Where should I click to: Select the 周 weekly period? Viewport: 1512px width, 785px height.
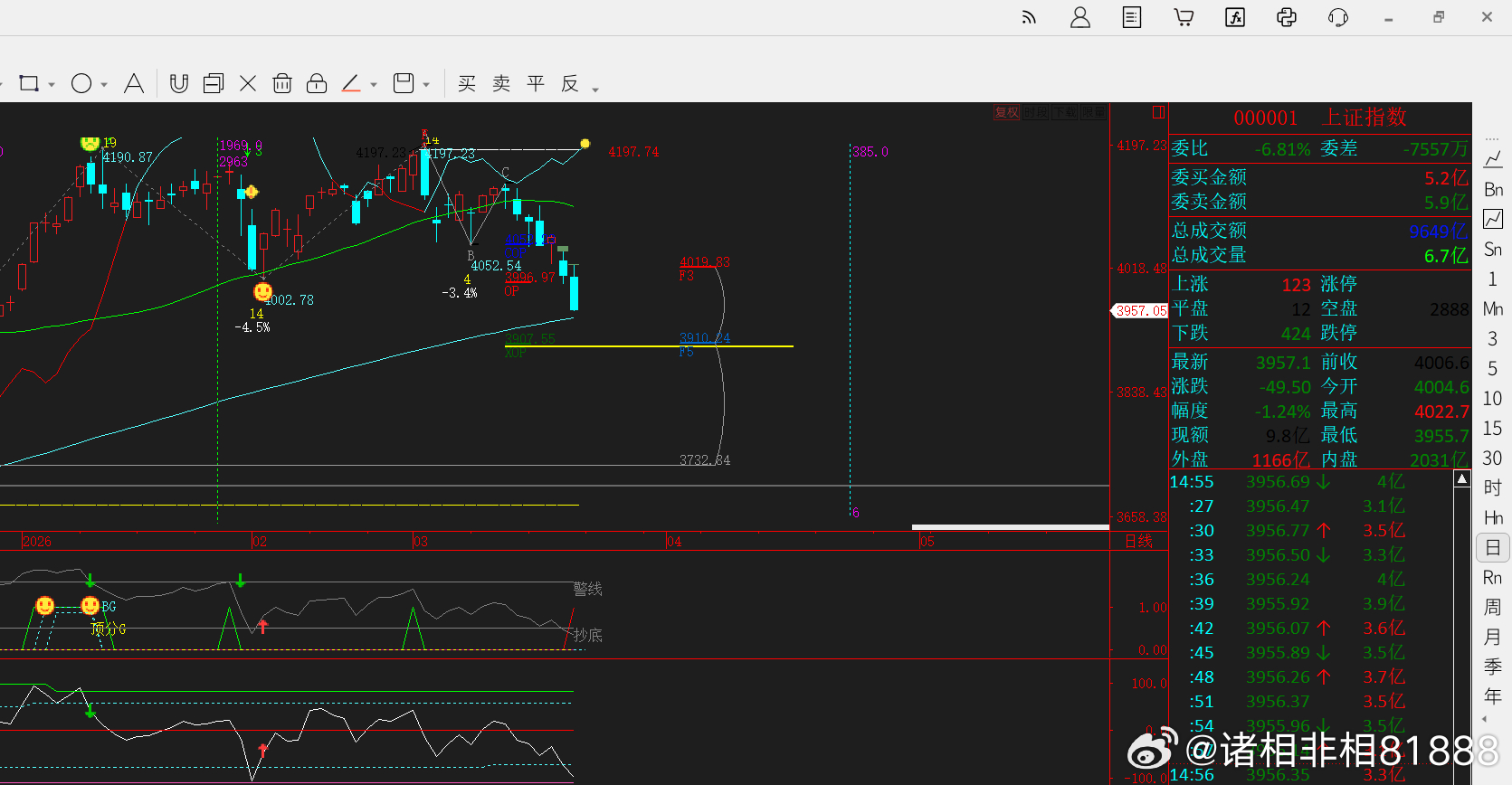click(x=1493, y=607)
